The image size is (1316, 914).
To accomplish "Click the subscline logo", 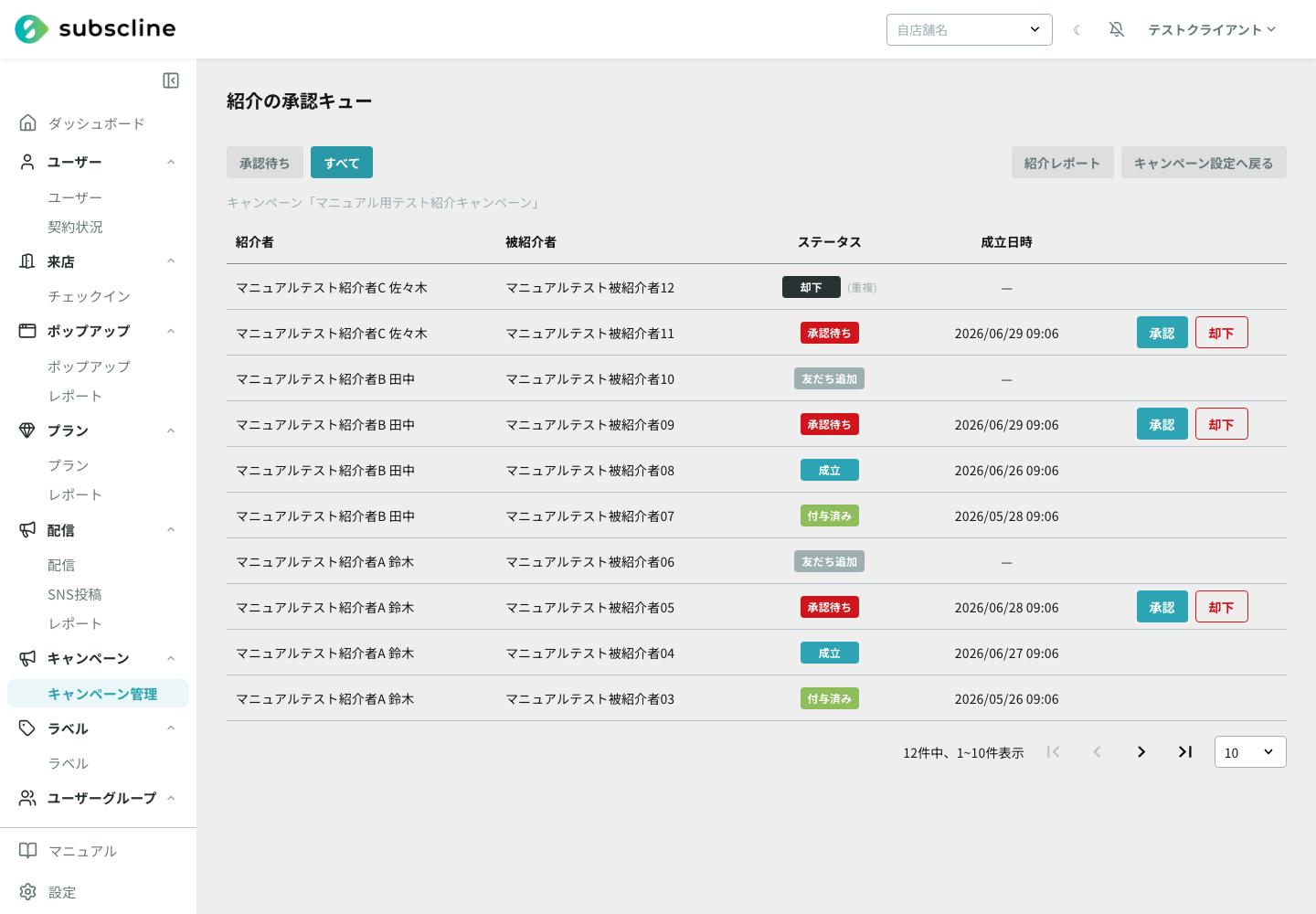I will click(x=95, y=29).
